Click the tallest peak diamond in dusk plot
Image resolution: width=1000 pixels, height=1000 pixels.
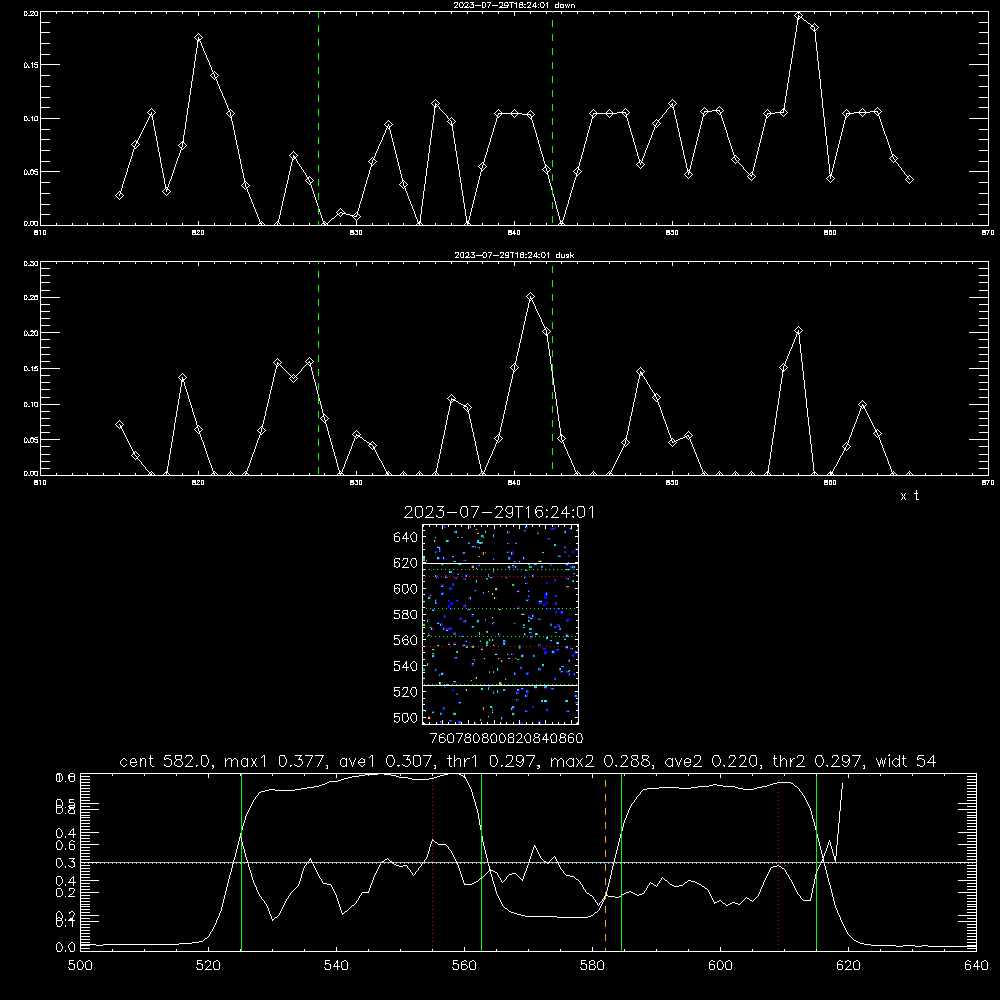click(530, 297)
